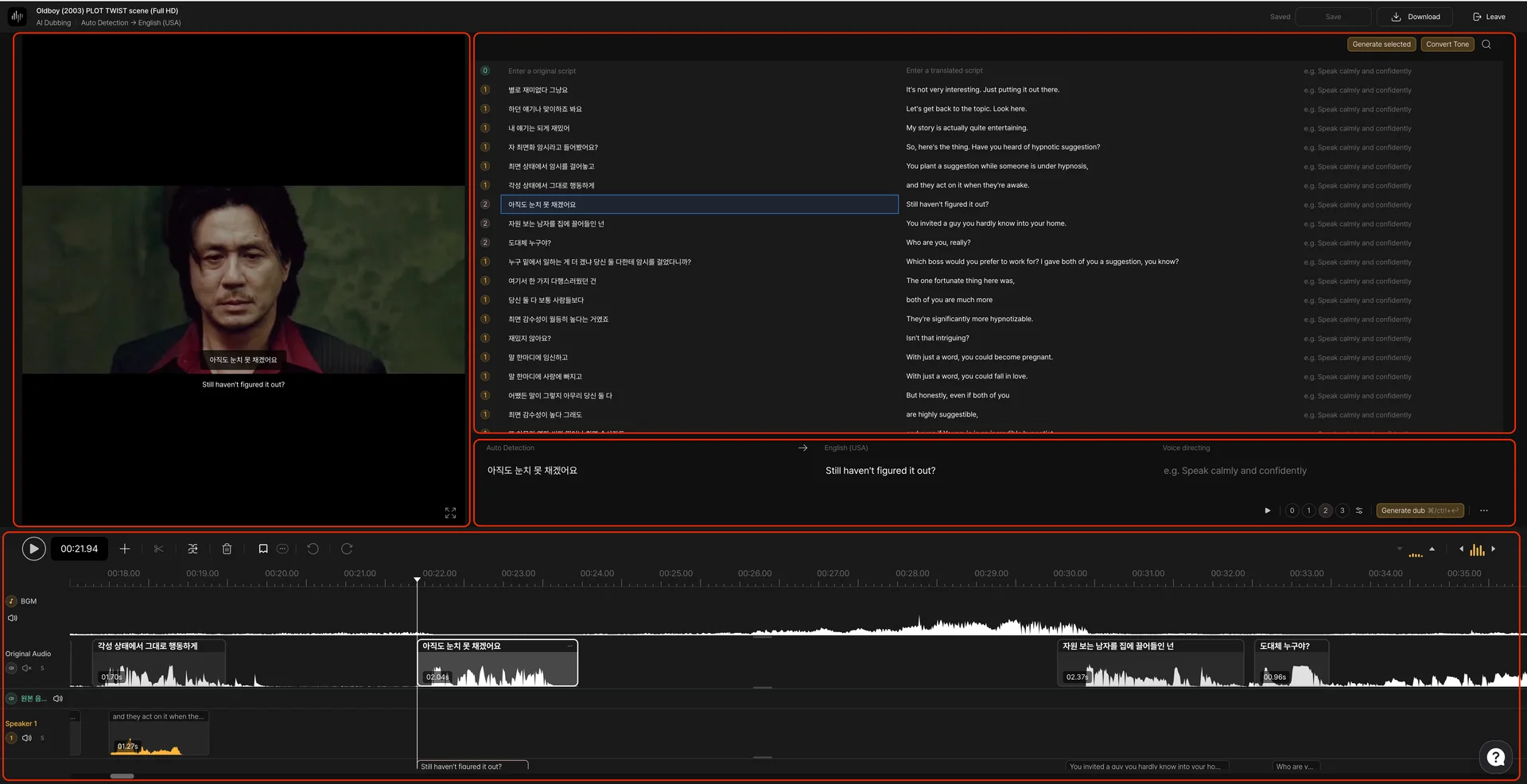Delete selected clip using the trash icon
The width and height of the screenshot is (1527, 784).
click(x=227, y=549)
